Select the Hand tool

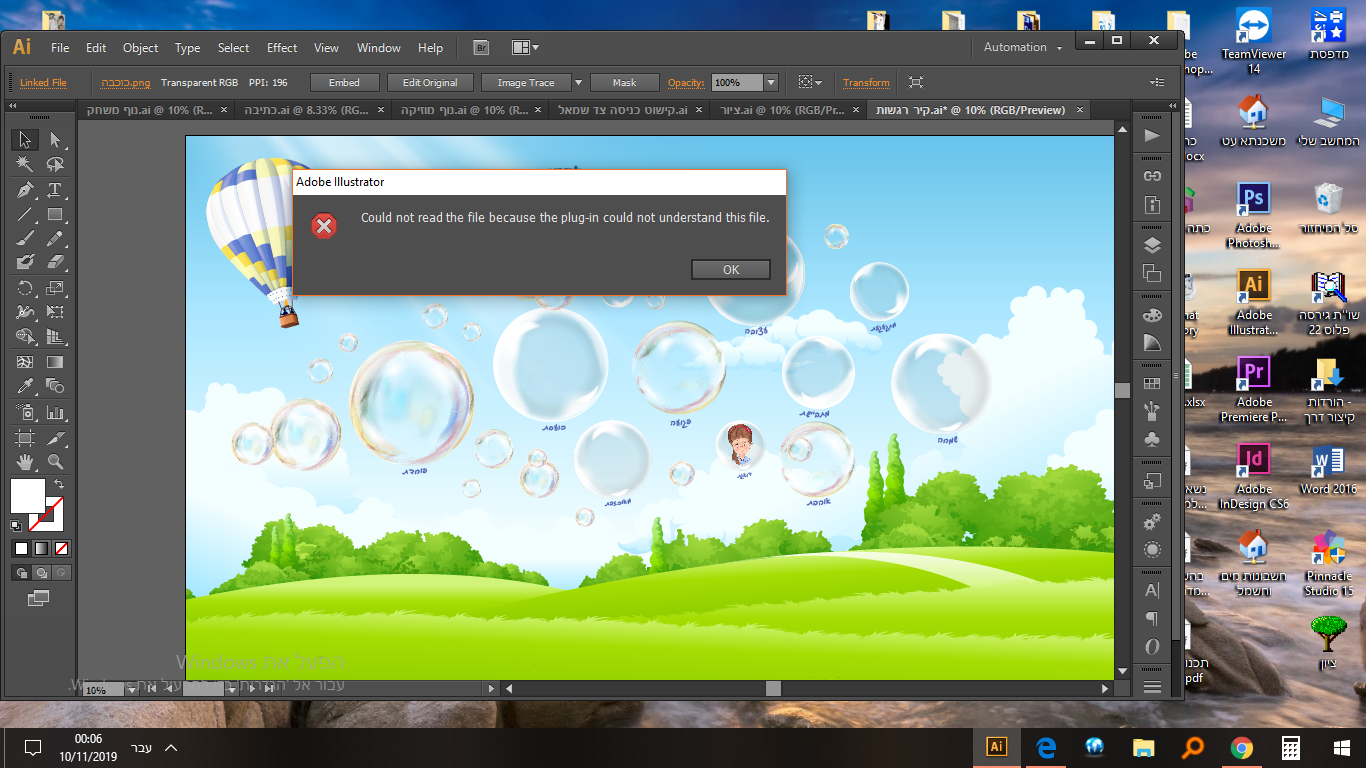(26, 461)
